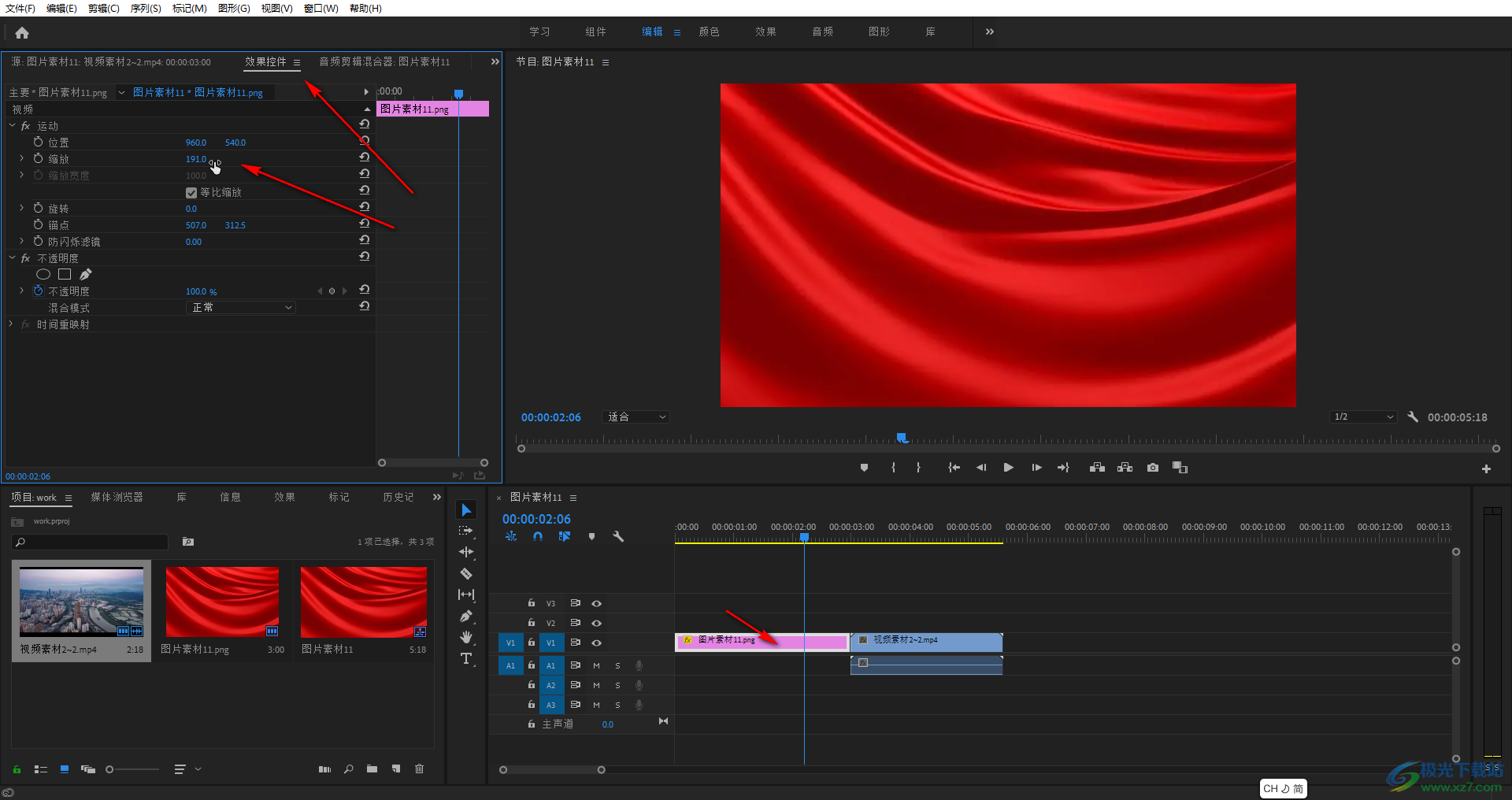Select the Pen tool in tools panel
1512x800 pixels.
coord(466,616)
